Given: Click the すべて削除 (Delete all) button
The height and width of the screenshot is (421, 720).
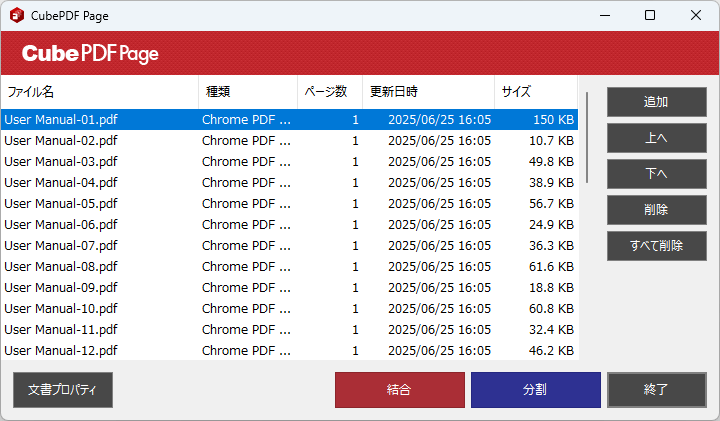Looking at the screenshot, I should (656, 246).
